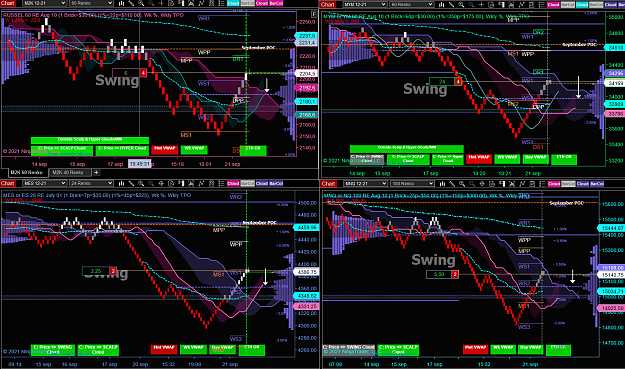Toggle magenta Cloud button in M2K chart
Viewport: 625px width, 369px height.
[x=262, y=3]
